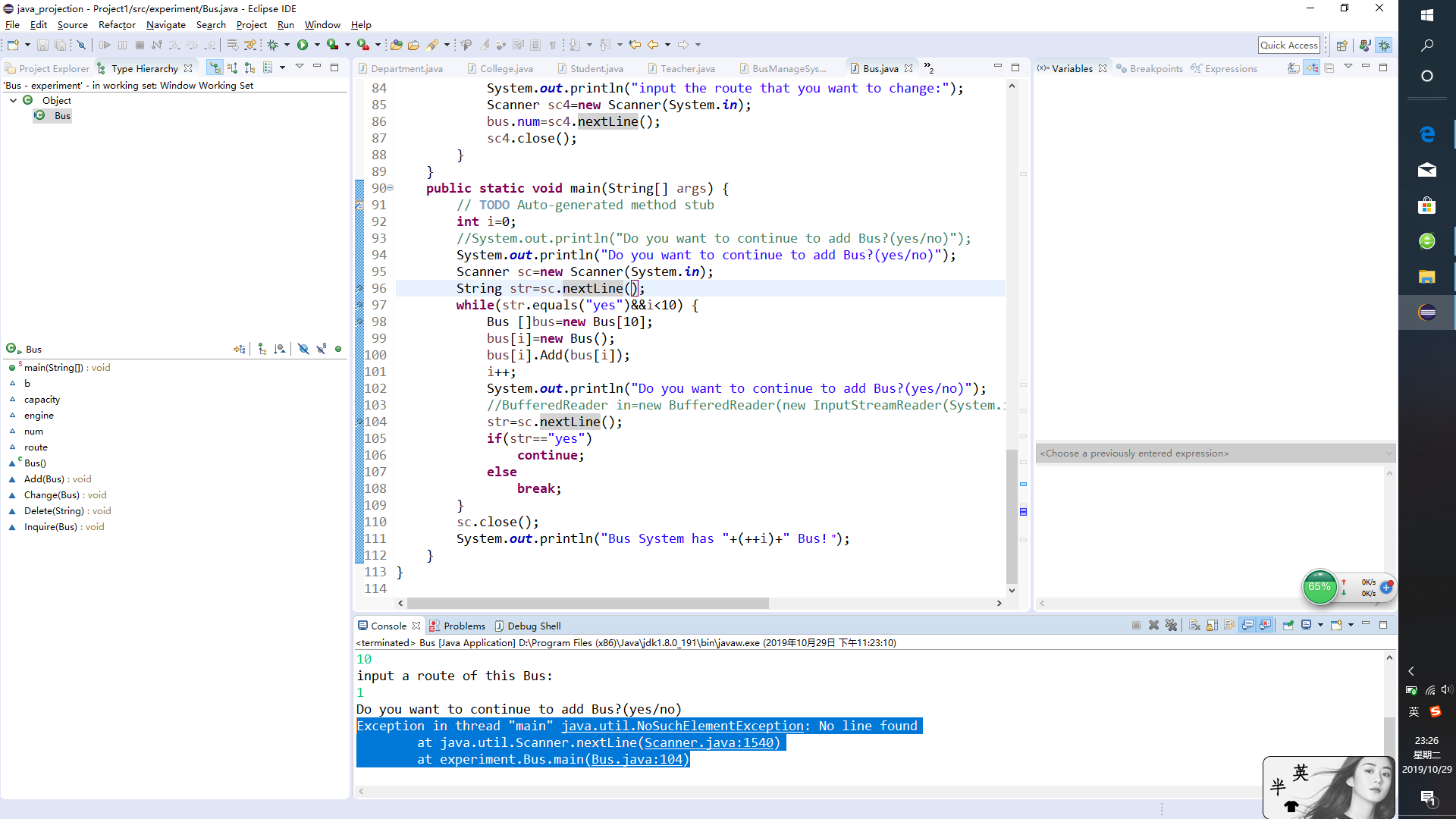Switch to the Teacher.java editor tab
The width and height of the screenshot is (1456, 819).
687,68
